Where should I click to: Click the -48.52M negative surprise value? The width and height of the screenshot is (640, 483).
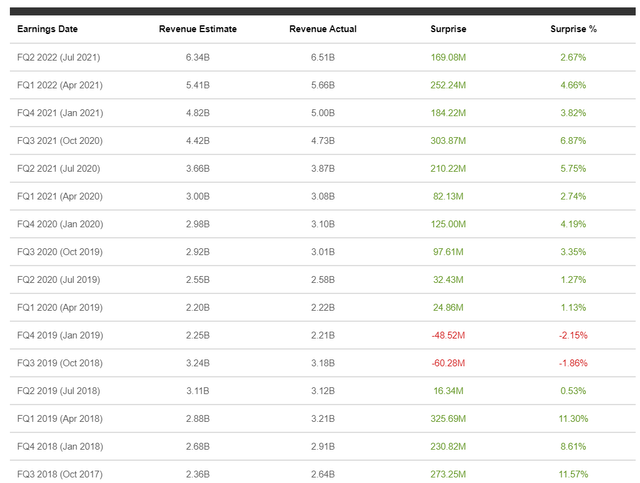pyautogui.click(x=448, y=336)
